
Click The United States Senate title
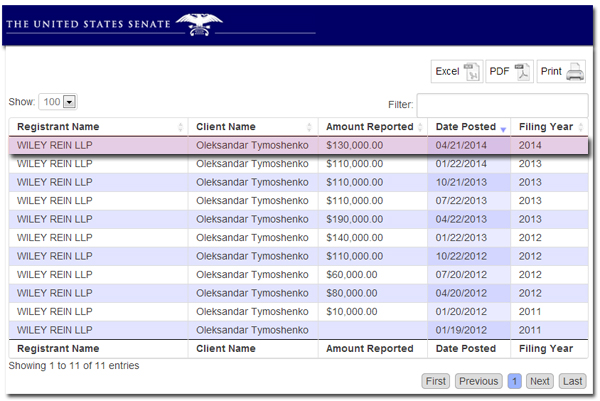(85, 24)
